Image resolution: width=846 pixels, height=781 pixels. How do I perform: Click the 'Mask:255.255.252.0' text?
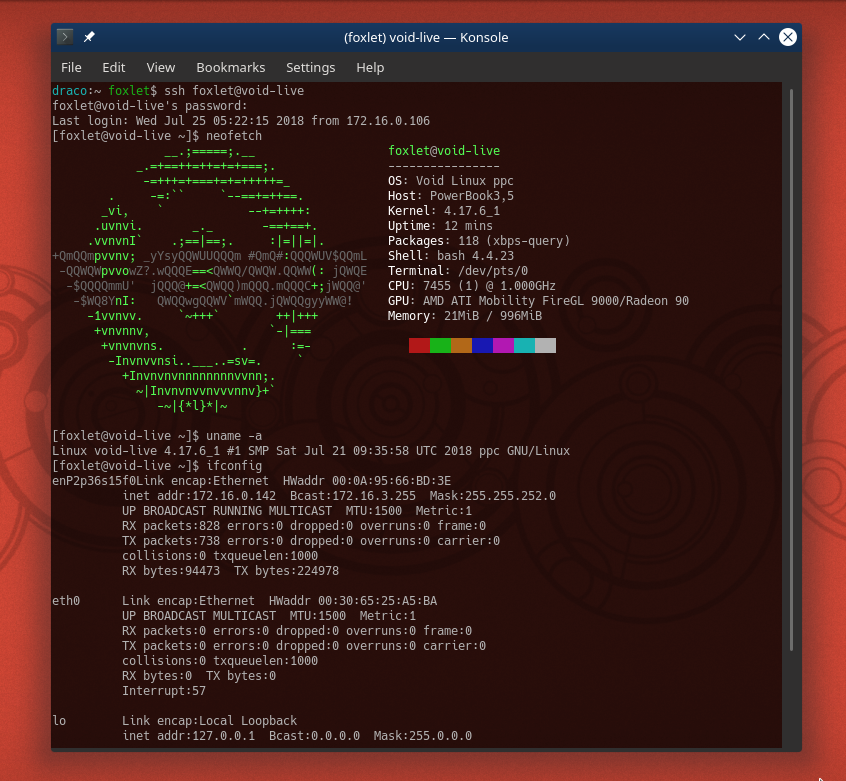pyautogui.click(x=493, y=496)
